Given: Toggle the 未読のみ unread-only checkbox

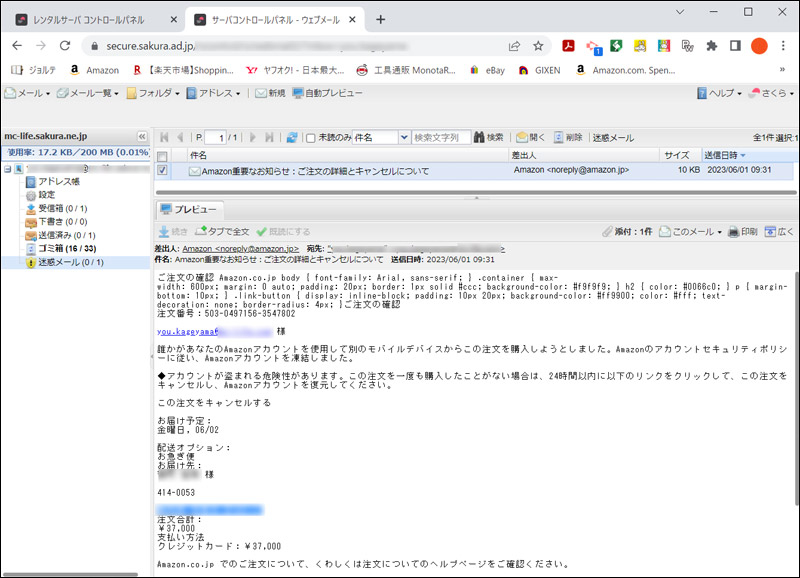Looking at the screenshot, I should (x=311, y=138).
